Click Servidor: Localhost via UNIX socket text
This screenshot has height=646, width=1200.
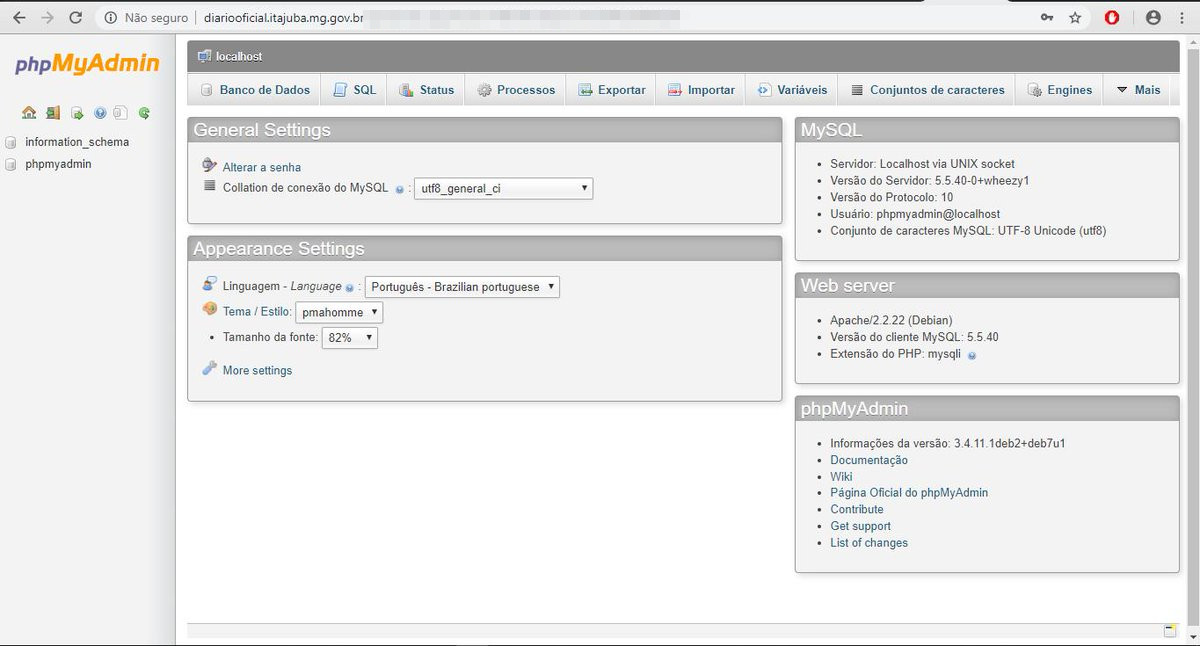(922, 164)
